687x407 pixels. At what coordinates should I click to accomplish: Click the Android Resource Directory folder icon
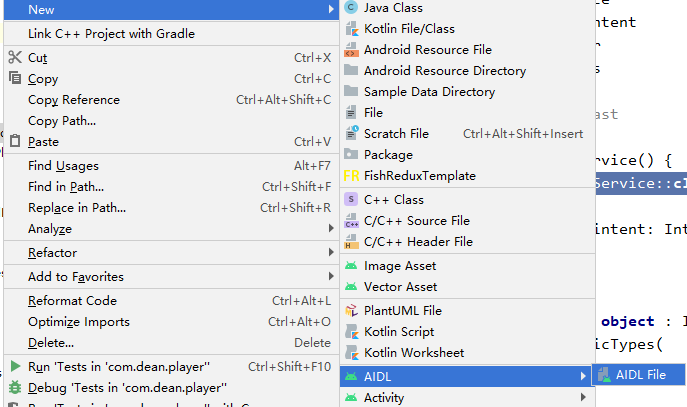[x=351, y=70]
